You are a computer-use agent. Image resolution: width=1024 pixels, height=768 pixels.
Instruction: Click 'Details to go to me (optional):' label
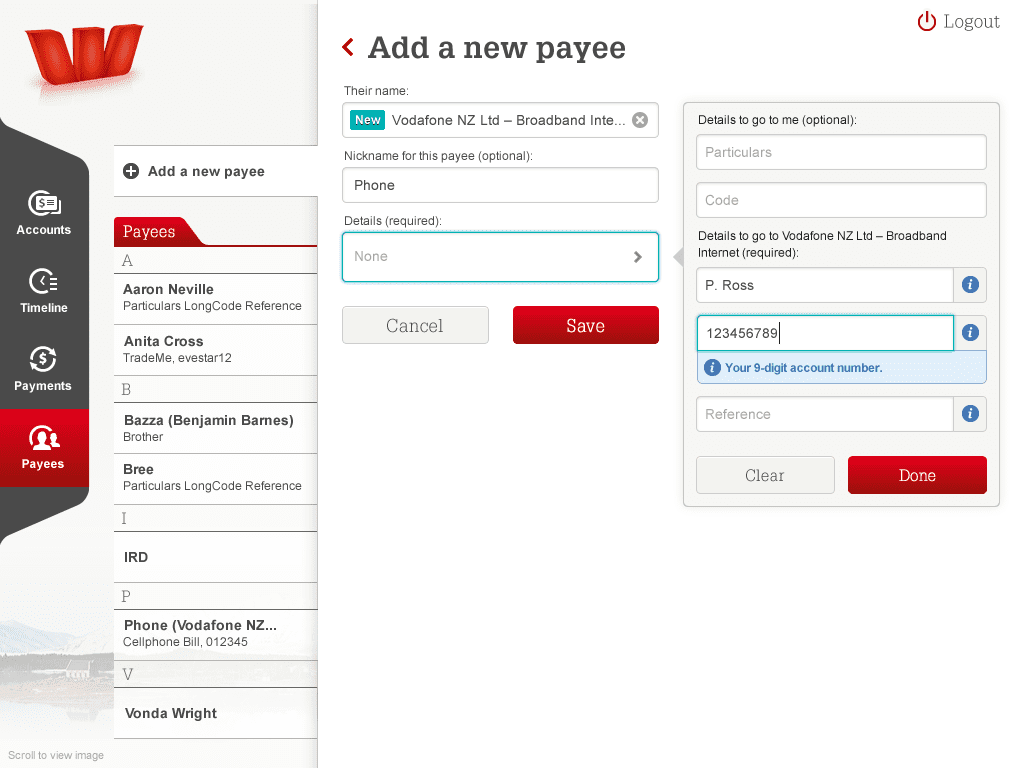[x=777, y=120]
